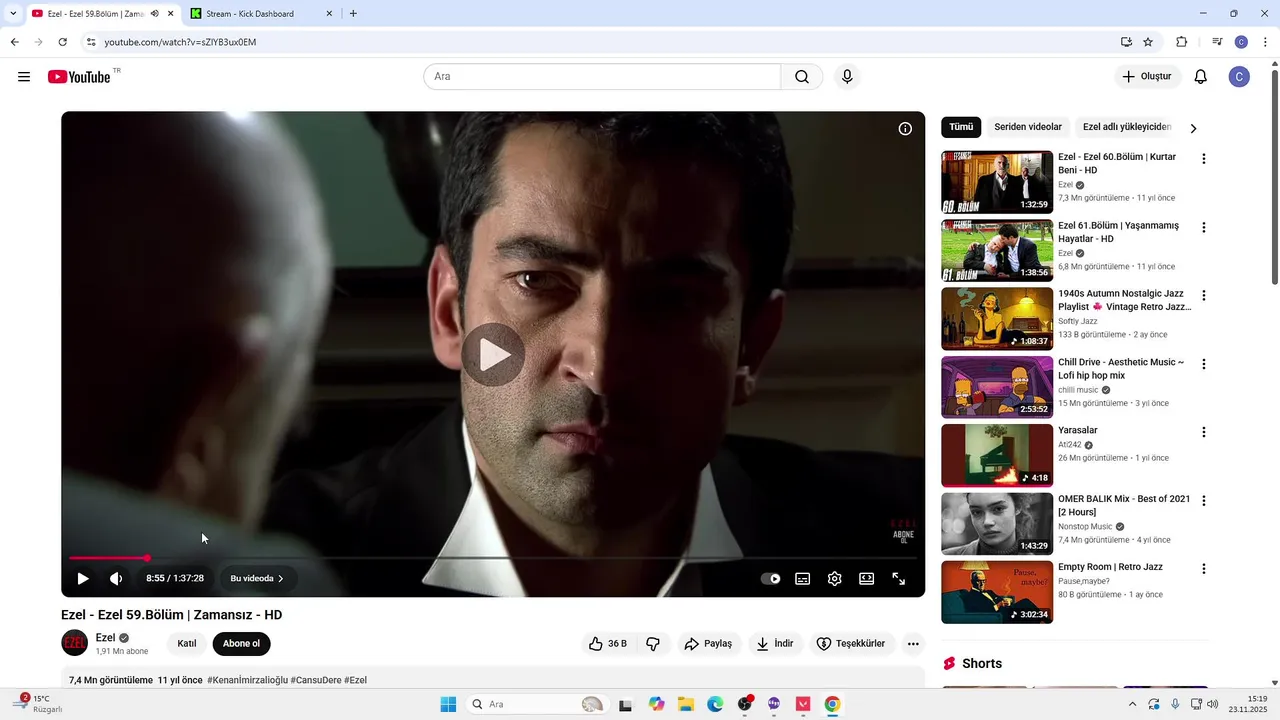Click the #CansuDere hashtag
This screenshot has width=1280, height=720.
(315, 680)
